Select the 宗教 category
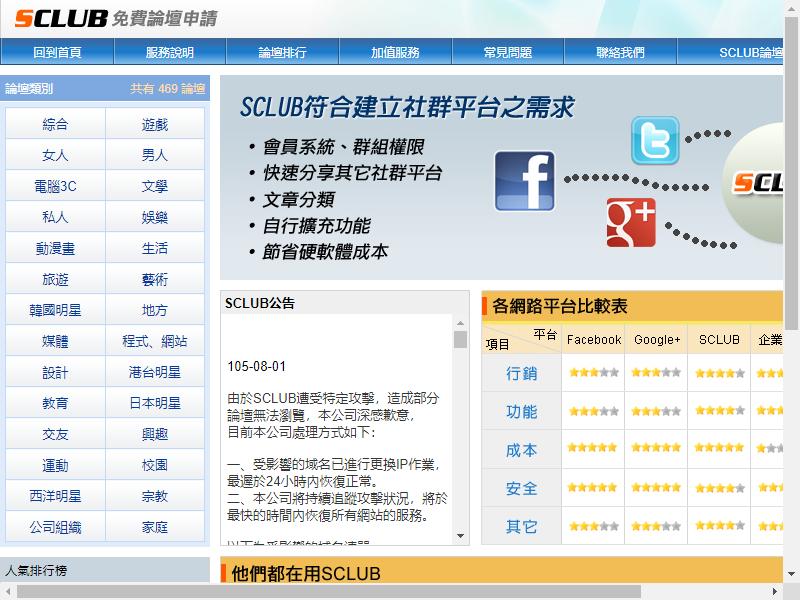The width and height of the screenshot is (800, 600). click(x=155, y=496)
